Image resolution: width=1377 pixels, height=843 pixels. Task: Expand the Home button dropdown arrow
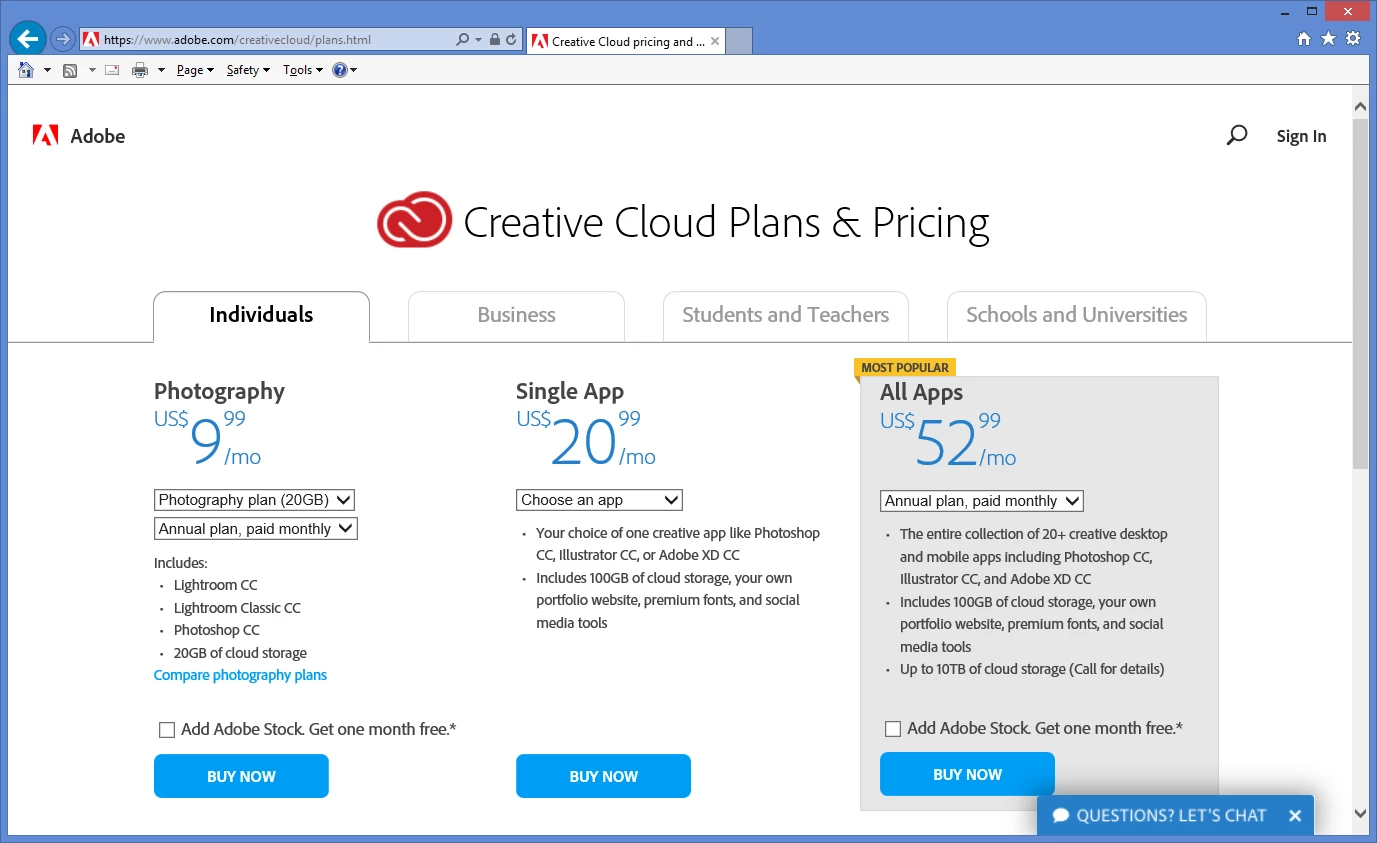47,70
